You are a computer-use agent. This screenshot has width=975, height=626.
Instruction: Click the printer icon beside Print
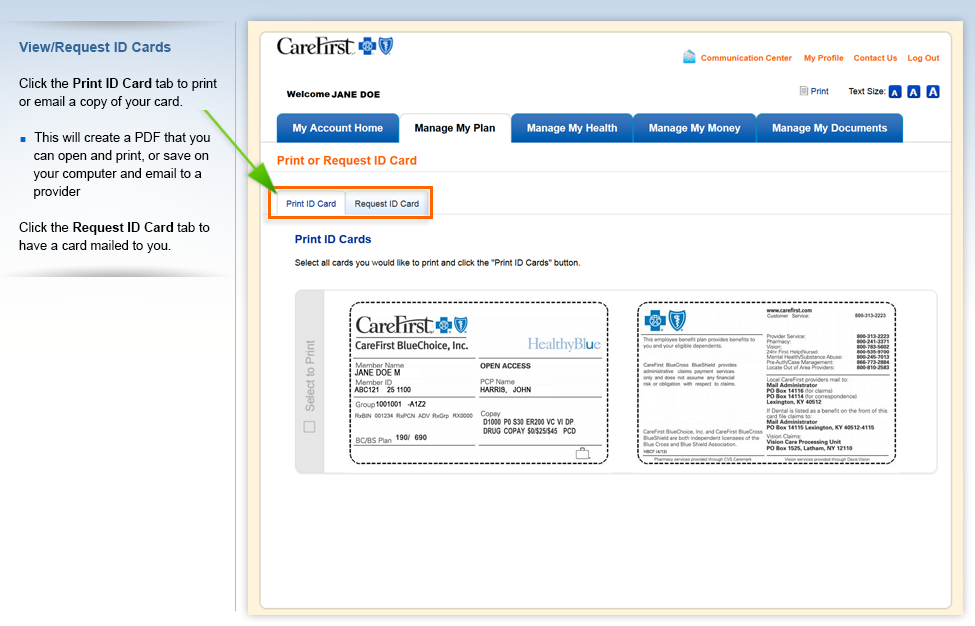[x=803, y=91]
